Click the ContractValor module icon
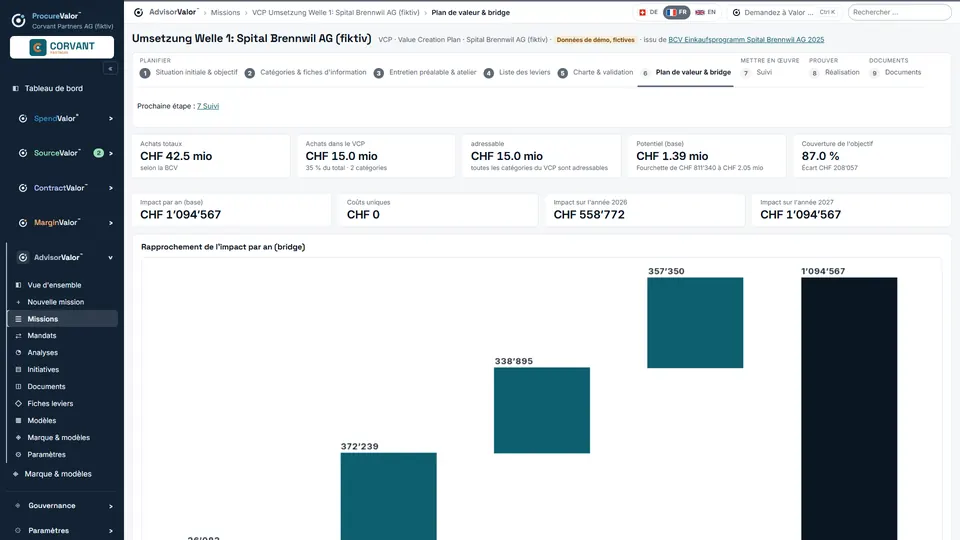 click(23, 188)
